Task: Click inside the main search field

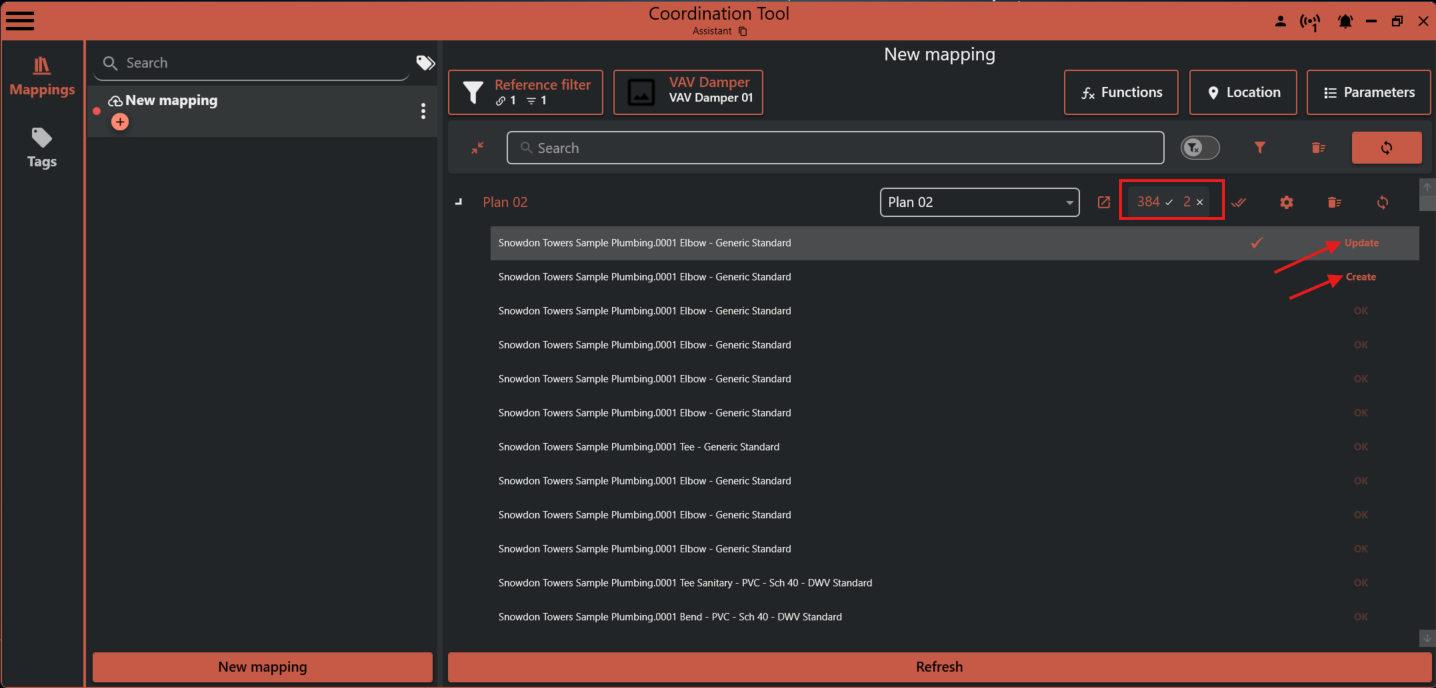Action: (835, 147)
